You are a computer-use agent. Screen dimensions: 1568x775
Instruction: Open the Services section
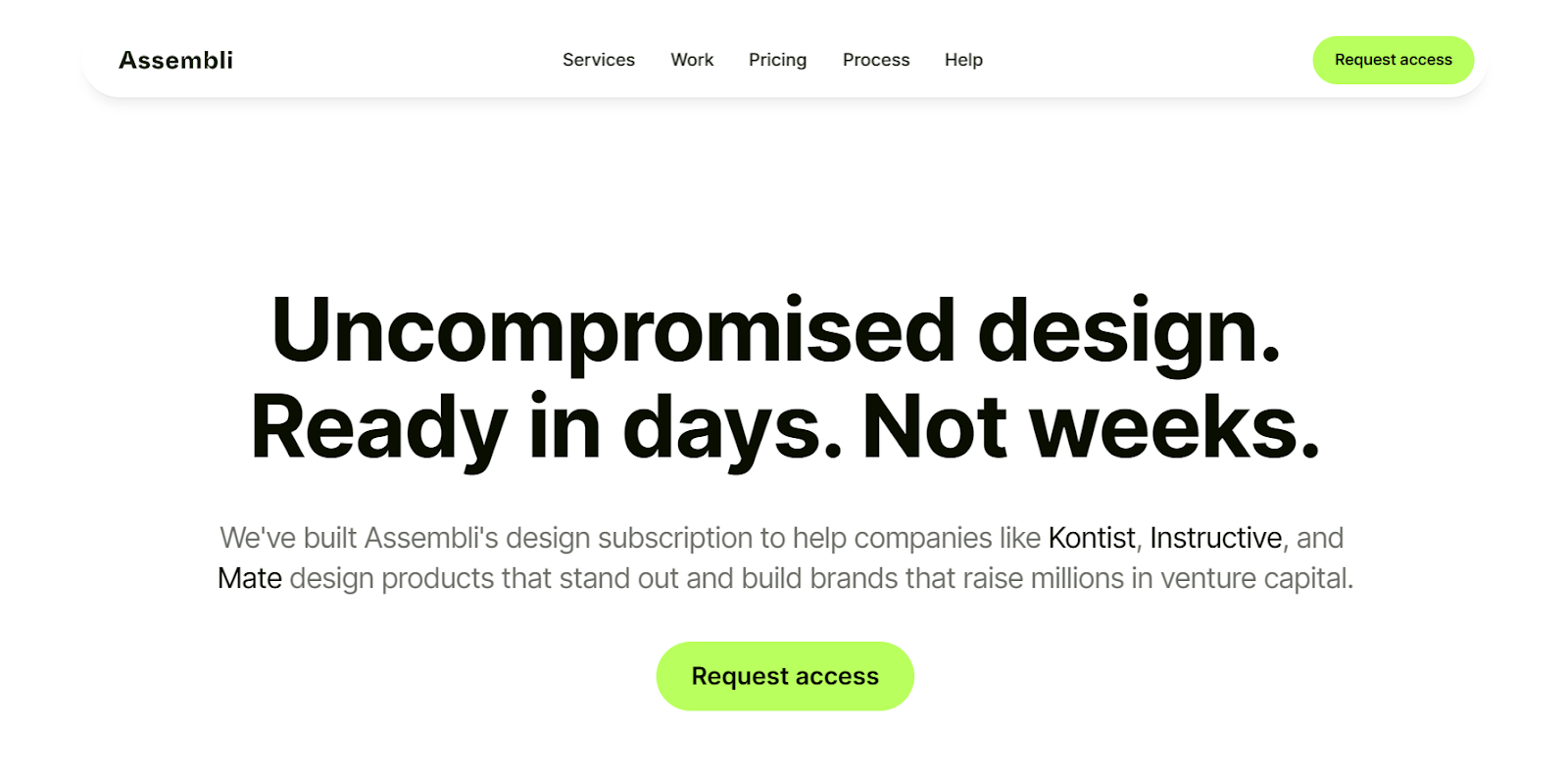598,60
